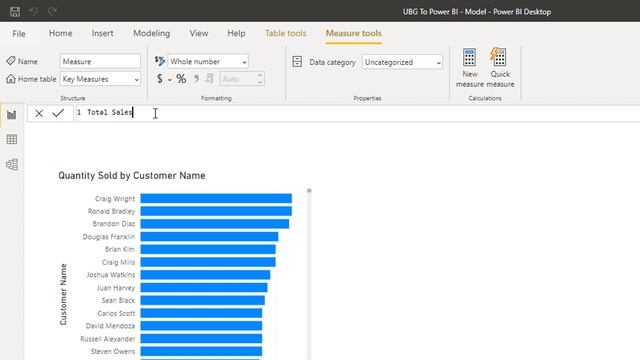Select the Craig Wright bar
640x360 pixels.
[216, 198]
